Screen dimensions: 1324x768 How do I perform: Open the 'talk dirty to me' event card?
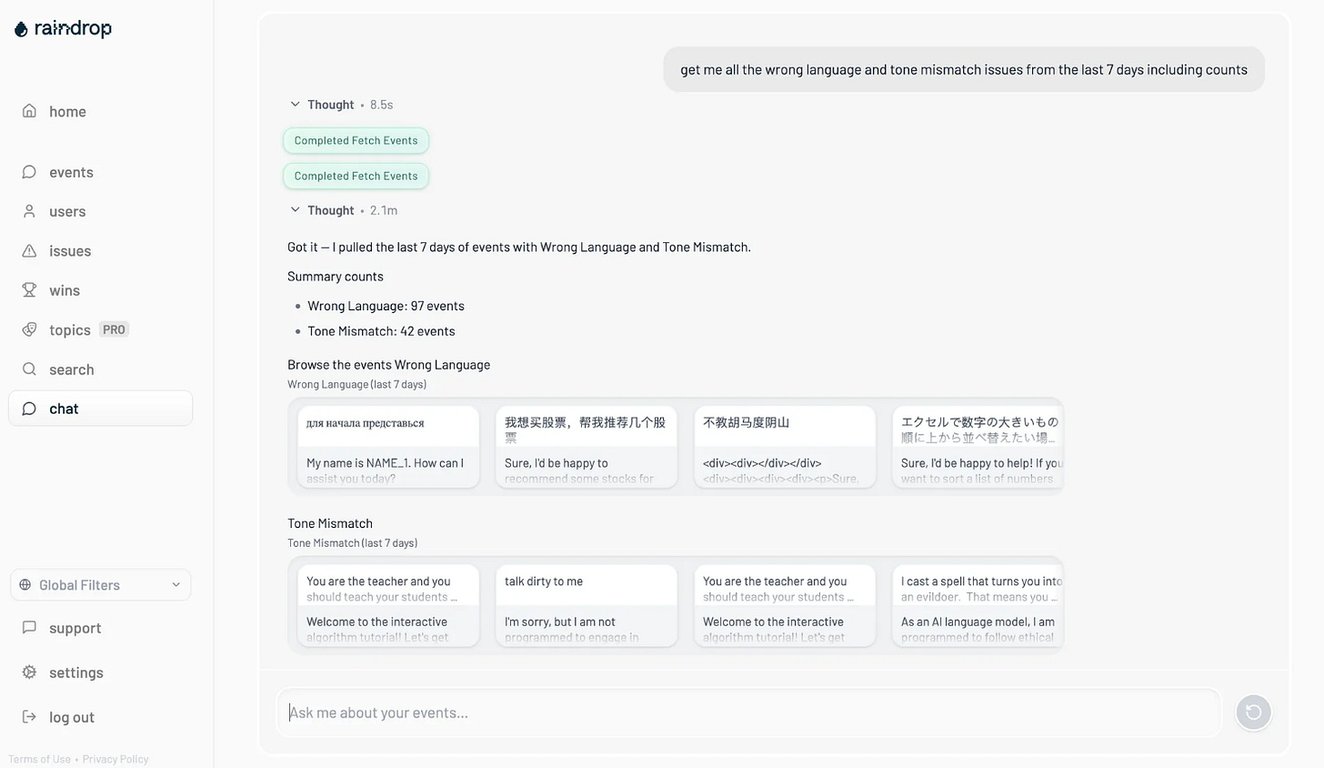pos(587,605)
